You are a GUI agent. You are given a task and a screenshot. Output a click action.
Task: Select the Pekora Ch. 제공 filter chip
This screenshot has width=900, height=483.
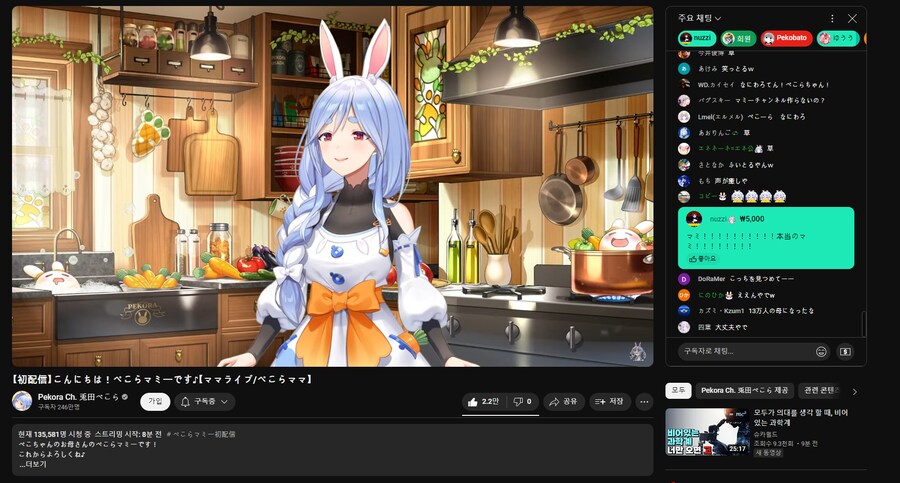click(x=744, y=391)
